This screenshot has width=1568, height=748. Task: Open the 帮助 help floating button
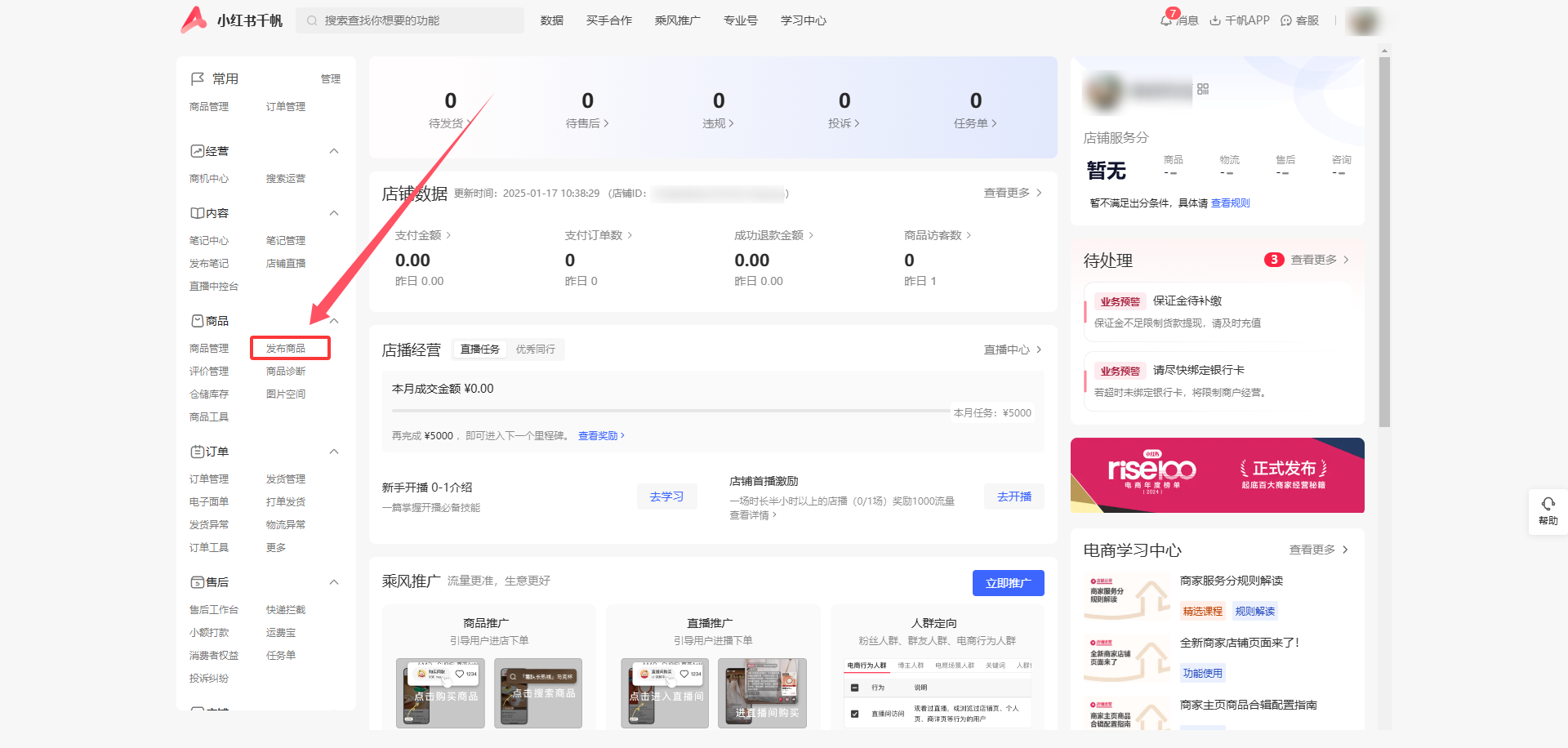pos(1548,511)
